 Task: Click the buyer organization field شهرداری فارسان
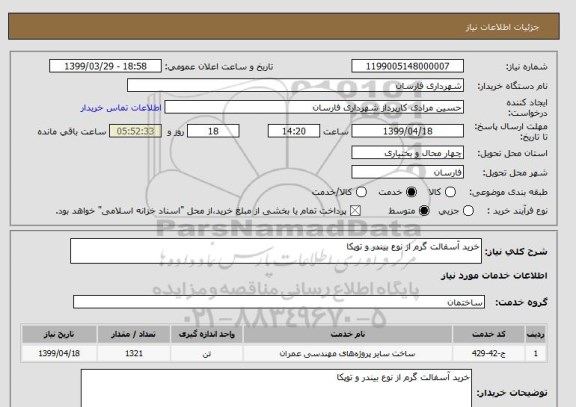pos(295,86)
